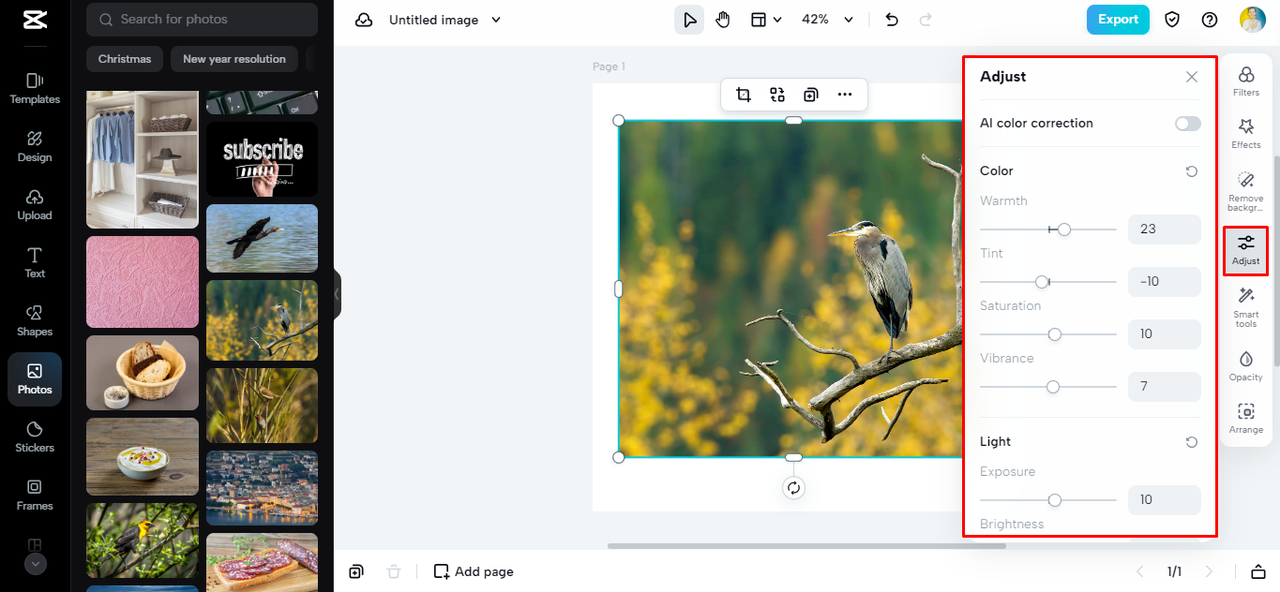
Task: Select the closet wardrobe photo thumbnail
Action: (x=142, y=159)
